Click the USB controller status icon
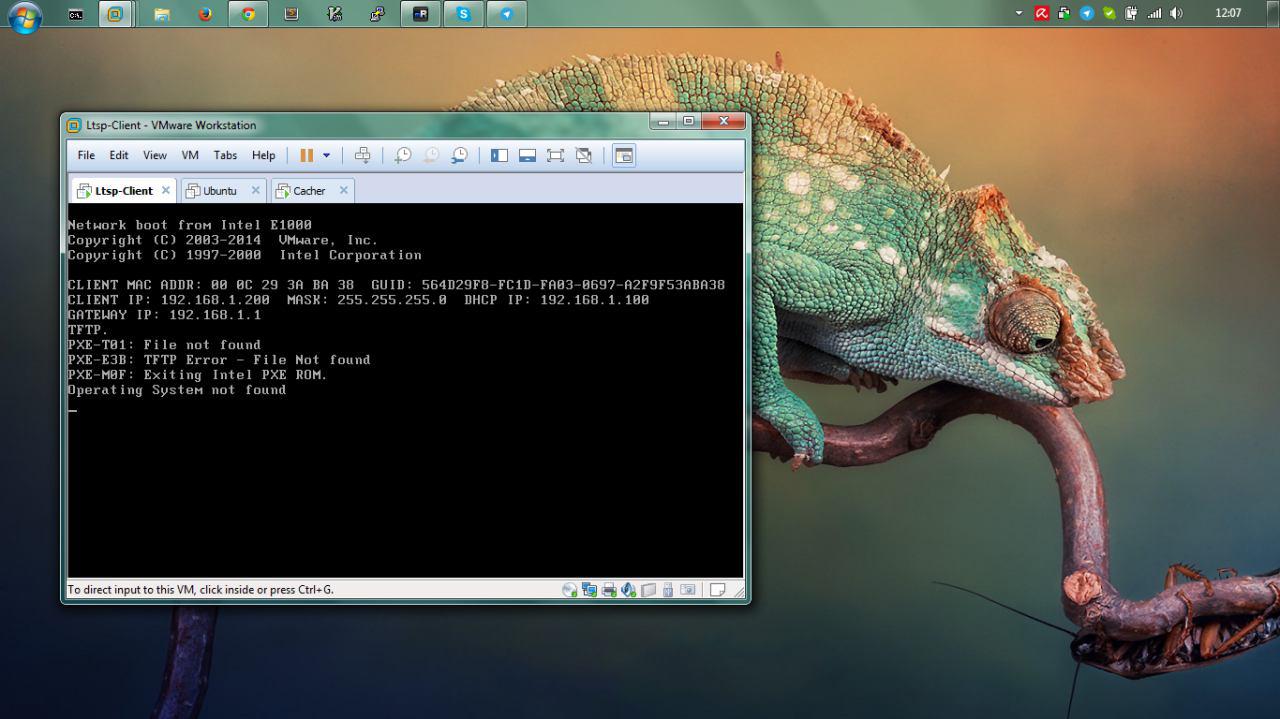Image resolution: width=1280 pixels, height=719 pixels. (x=667, y=590)
